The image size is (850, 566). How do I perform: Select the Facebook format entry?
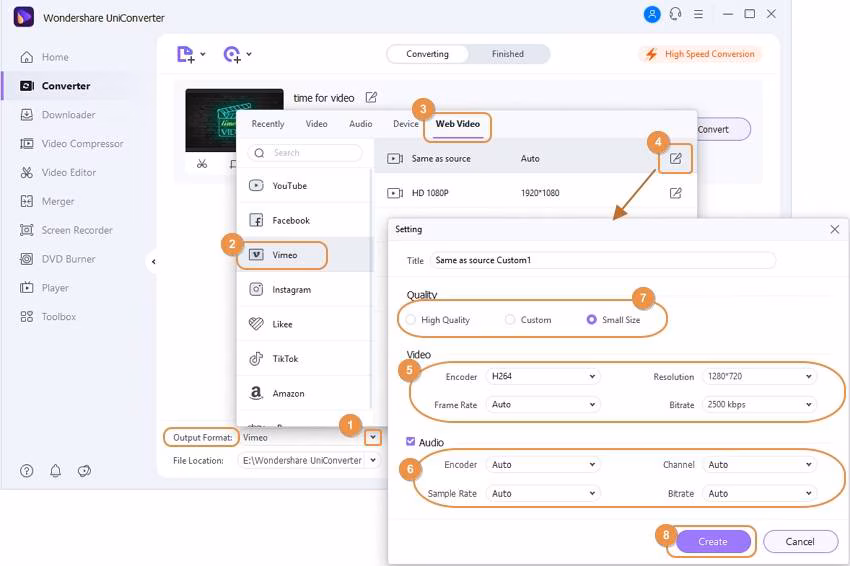304,220
